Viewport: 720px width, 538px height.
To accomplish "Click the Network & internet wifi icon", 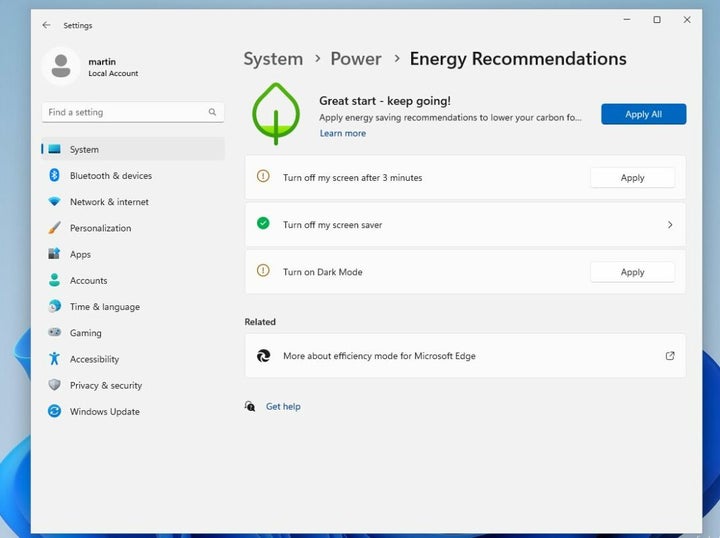I will (x=54, y=202).
